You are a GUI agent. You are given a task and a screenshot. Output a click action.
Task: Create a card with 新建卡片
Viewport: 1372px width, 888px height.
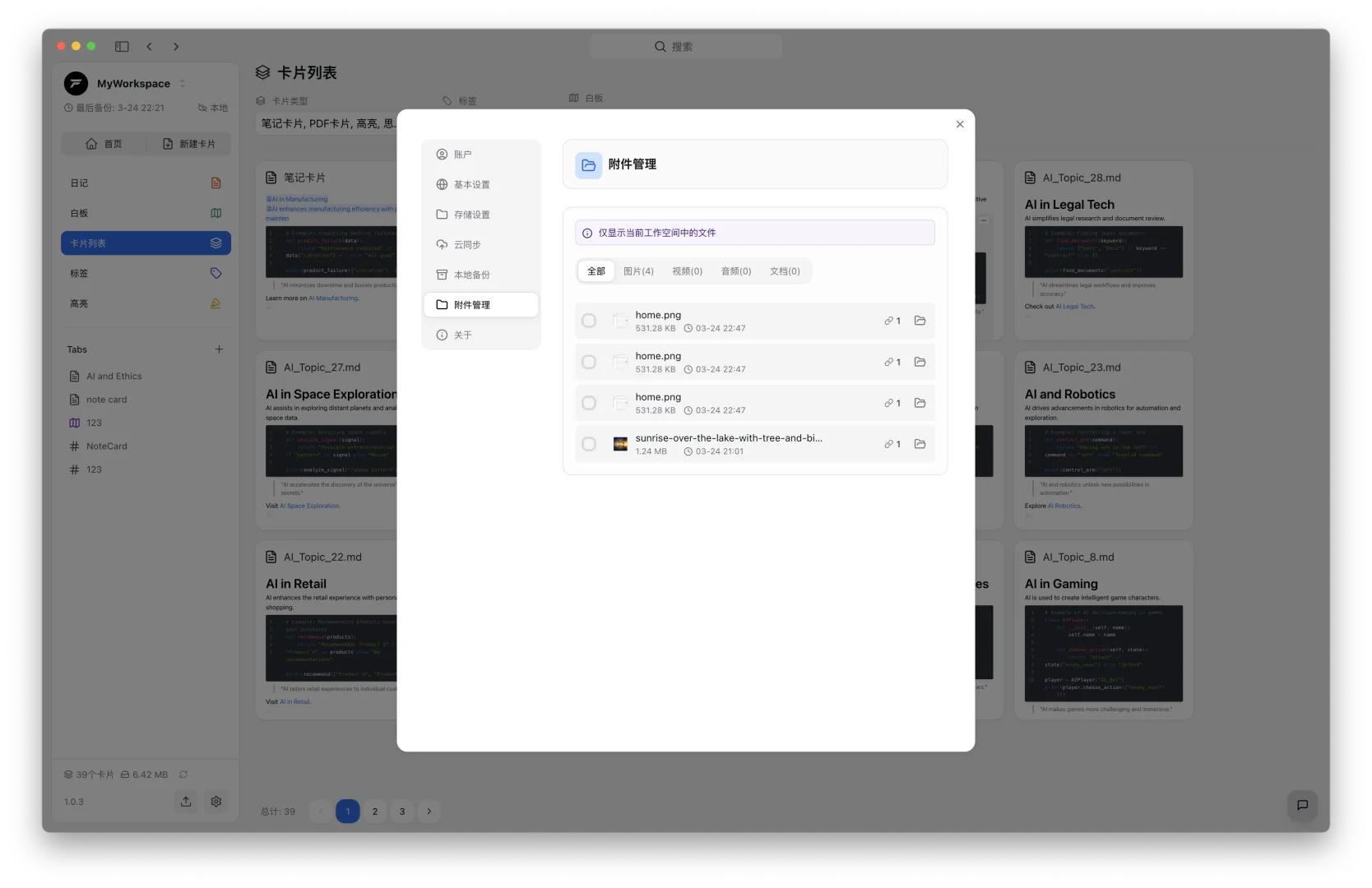point(189,144)
